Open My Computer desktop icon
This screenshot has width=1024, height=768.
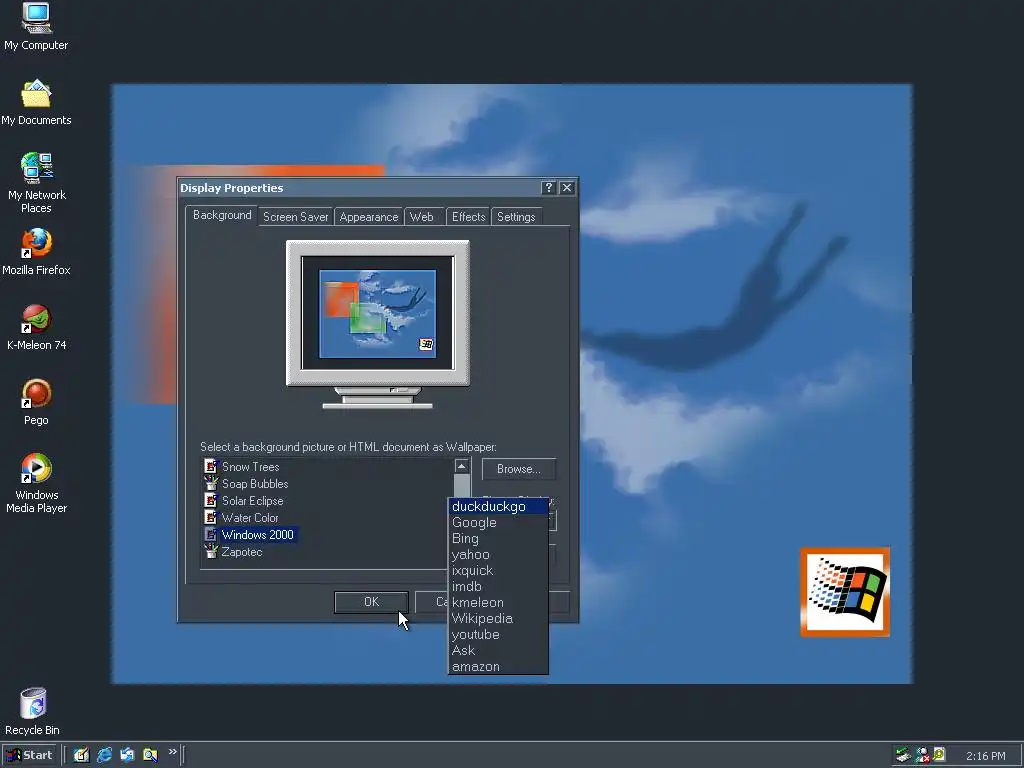coord(36,26)
